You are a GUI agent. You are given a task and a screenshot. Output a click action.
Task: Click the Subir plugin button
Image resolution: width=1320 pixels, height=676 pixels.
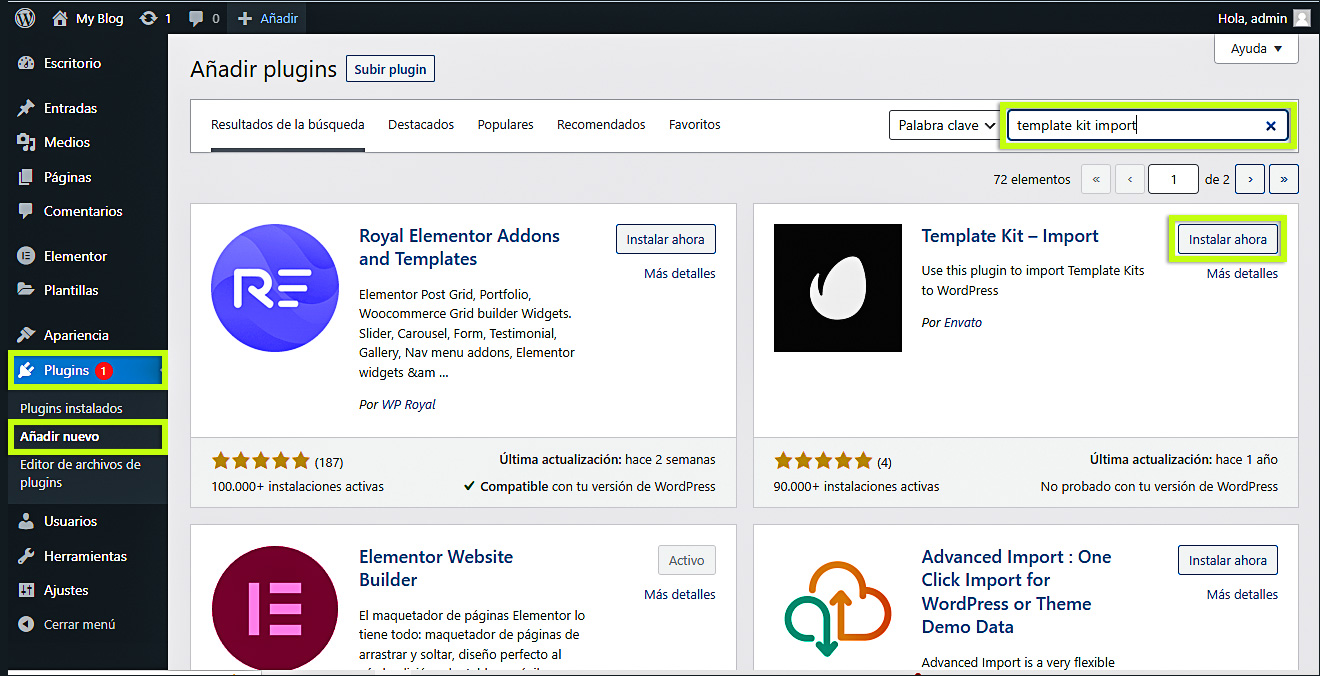[x=390, y=69]
